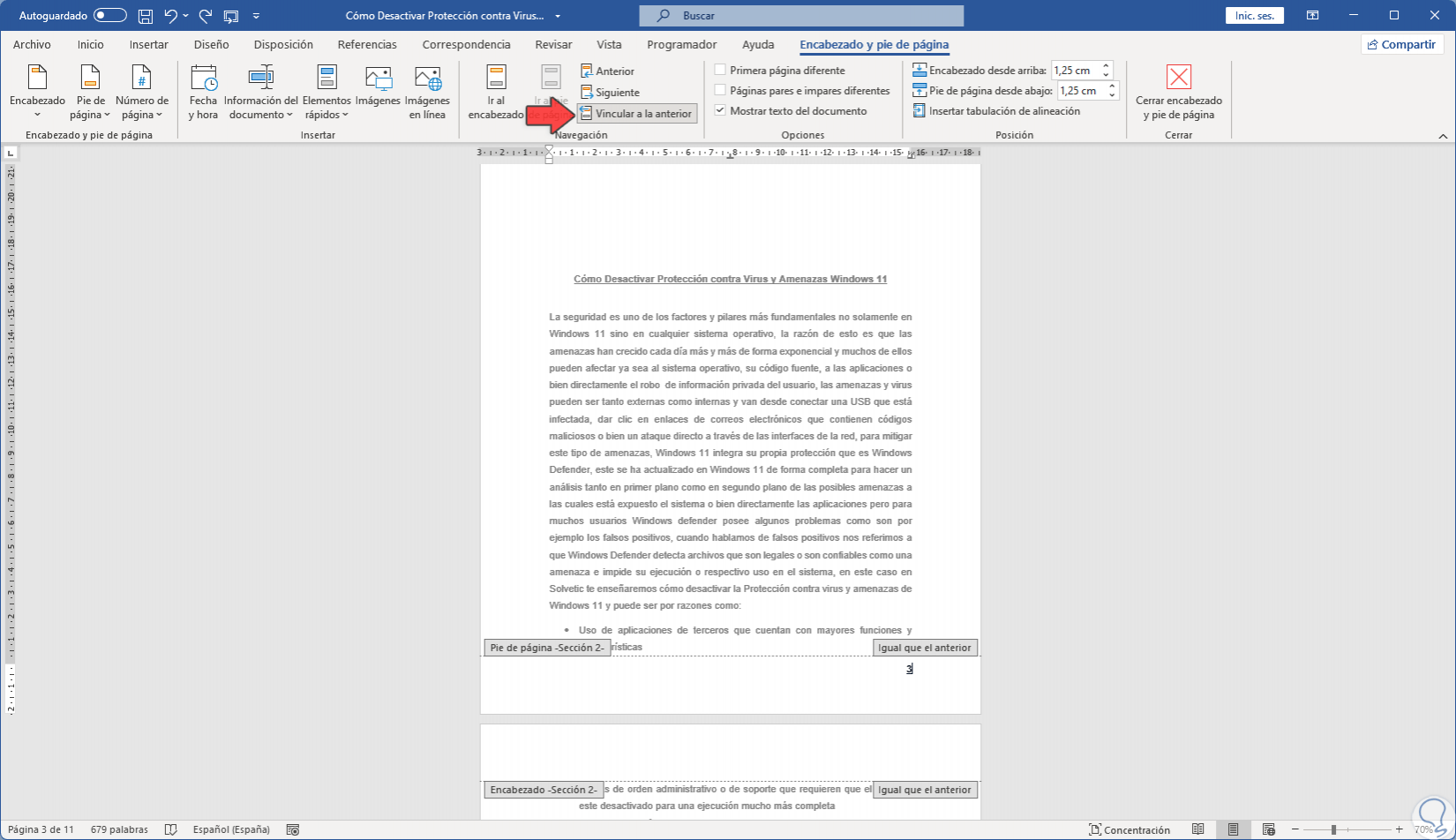This screenshot has width=1456, height=840.
Task: Increase Encabezado desde arriba value
Action: coord(1106,66)
